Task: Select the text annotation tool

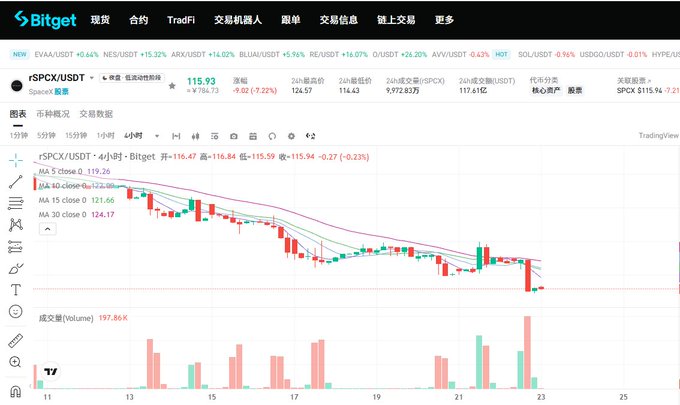Action: [16, 290]
